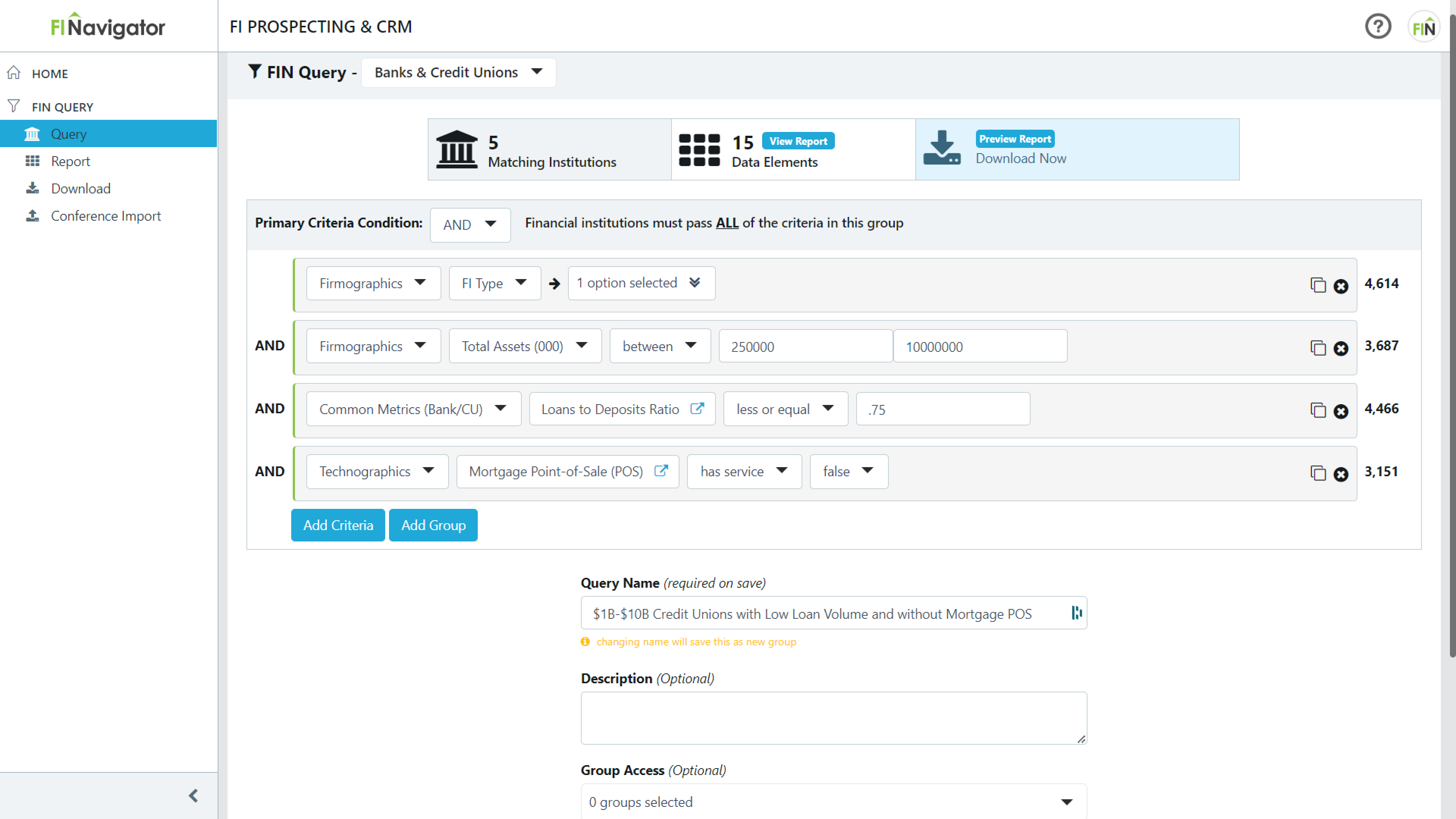
Task: Click the 3,151 result count
Action: [1381, 471]
